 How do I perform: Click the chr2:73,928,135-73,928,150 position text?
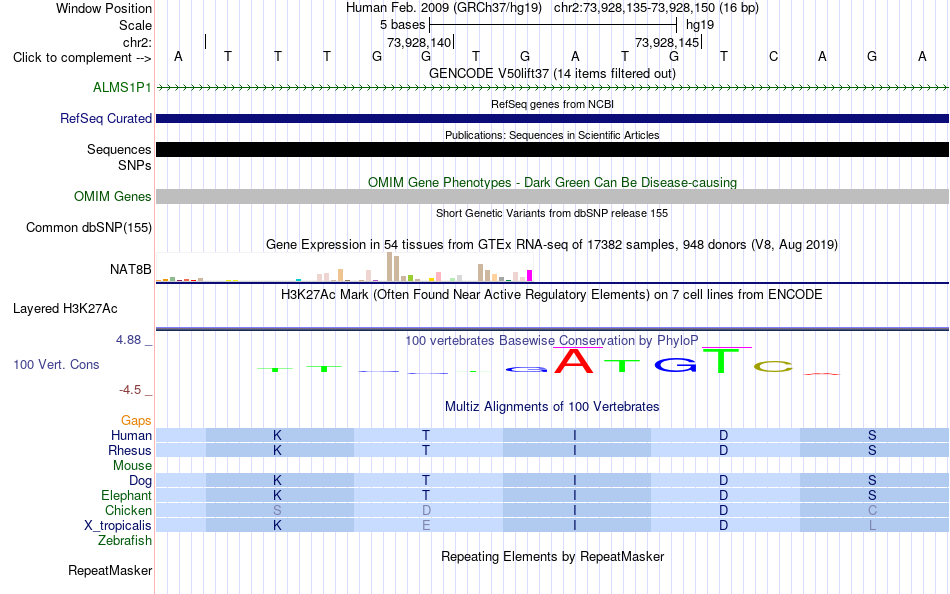click(656, 8)
